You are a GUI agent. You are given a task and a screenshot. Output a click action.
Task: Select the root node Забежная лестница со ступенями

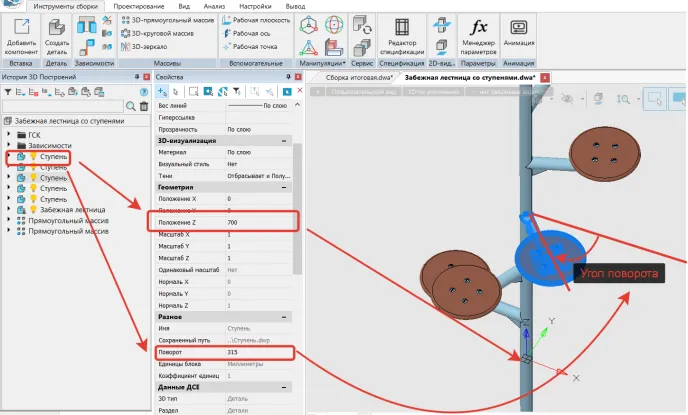(69, 121)
